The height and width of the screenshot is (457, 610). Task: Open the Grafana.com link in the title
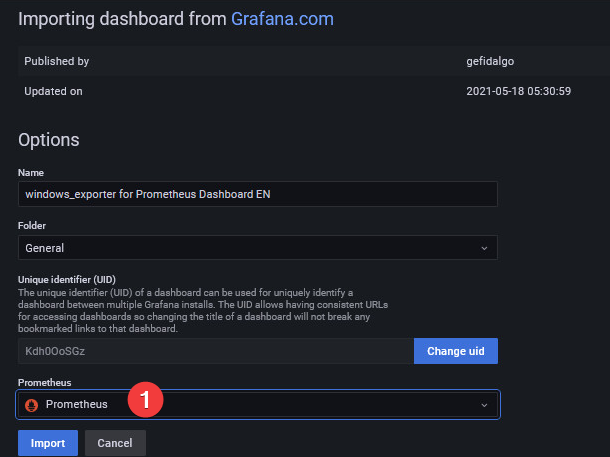(282, 18)
